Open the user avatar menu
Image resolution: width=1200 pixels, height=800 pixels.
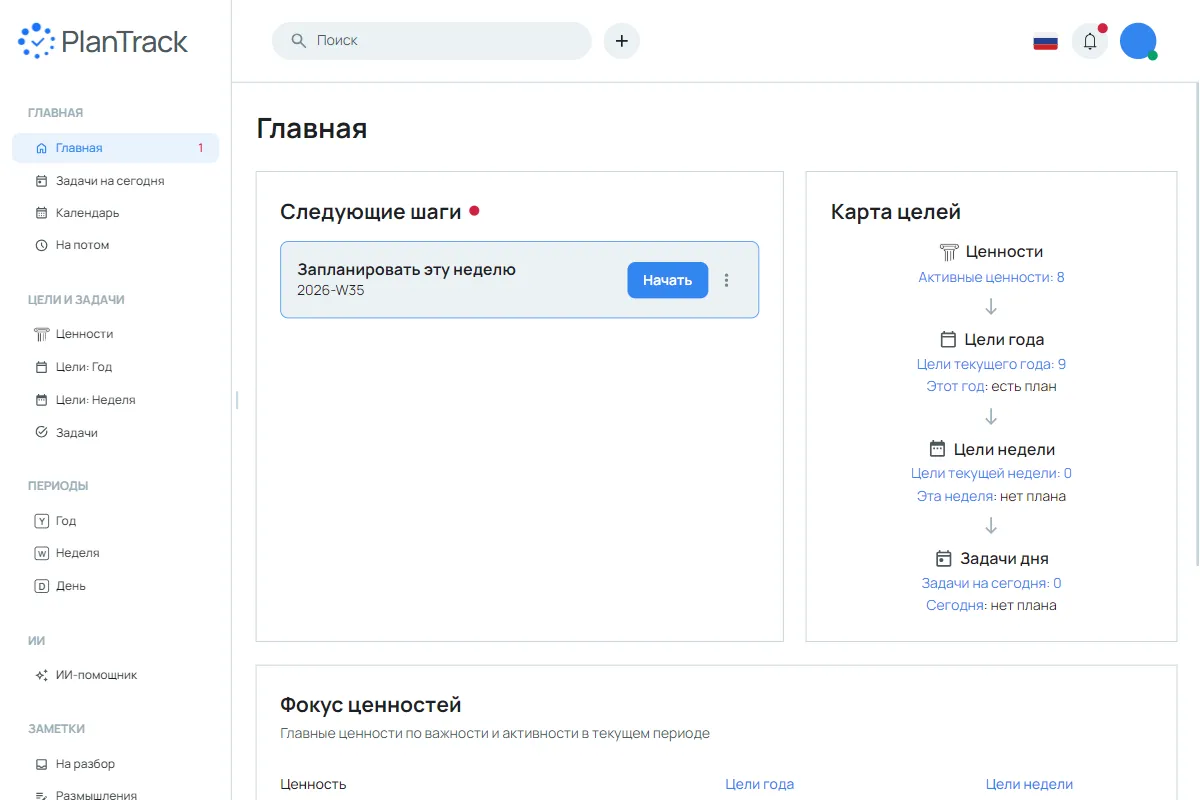[x=1138, y=41]
